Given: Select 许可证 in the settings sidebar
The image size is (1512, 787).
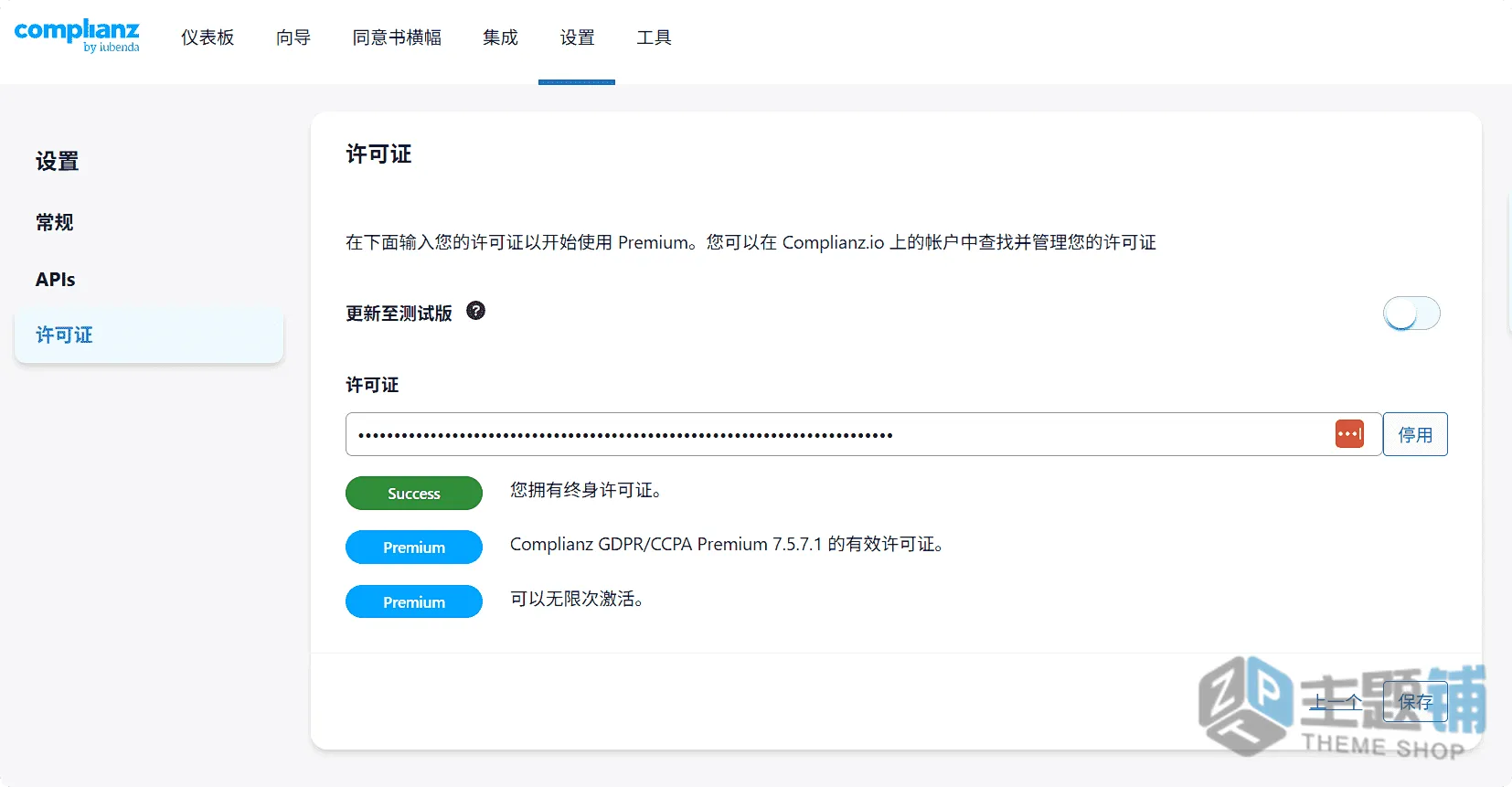Looking at the screenshot, I should coord(149,335).
